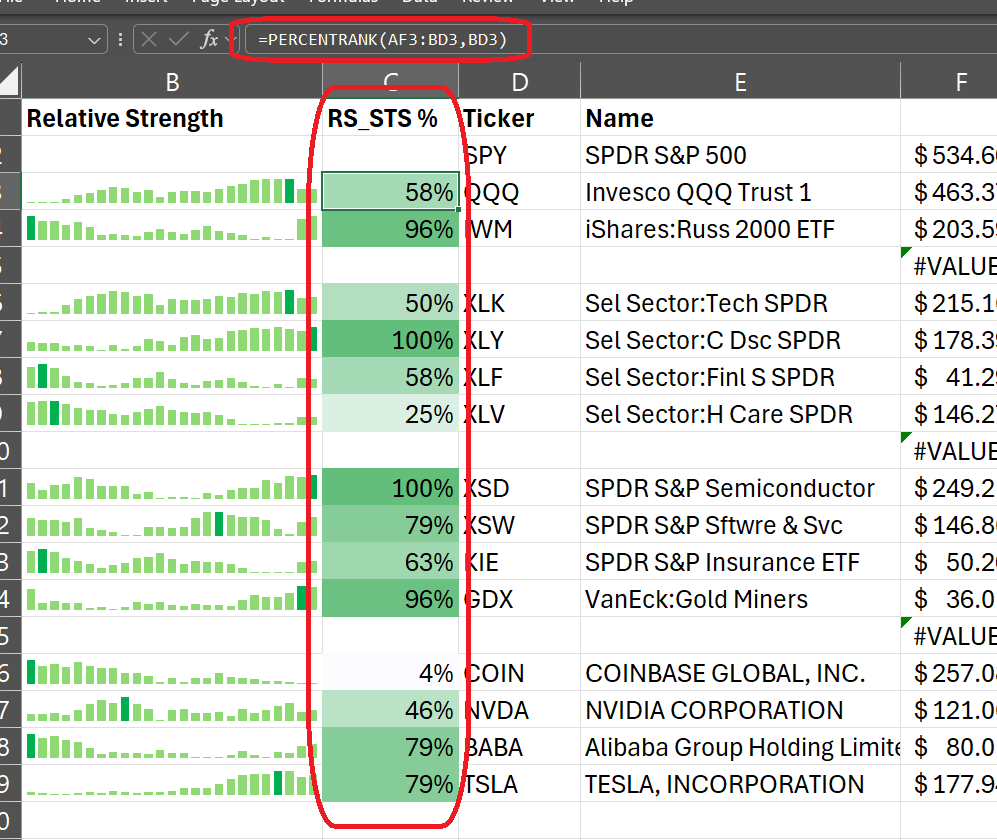Click 'TESLA, INCORPORATION' name cell
The height and width of the screenshot is (840, 997).
[740, 783]
